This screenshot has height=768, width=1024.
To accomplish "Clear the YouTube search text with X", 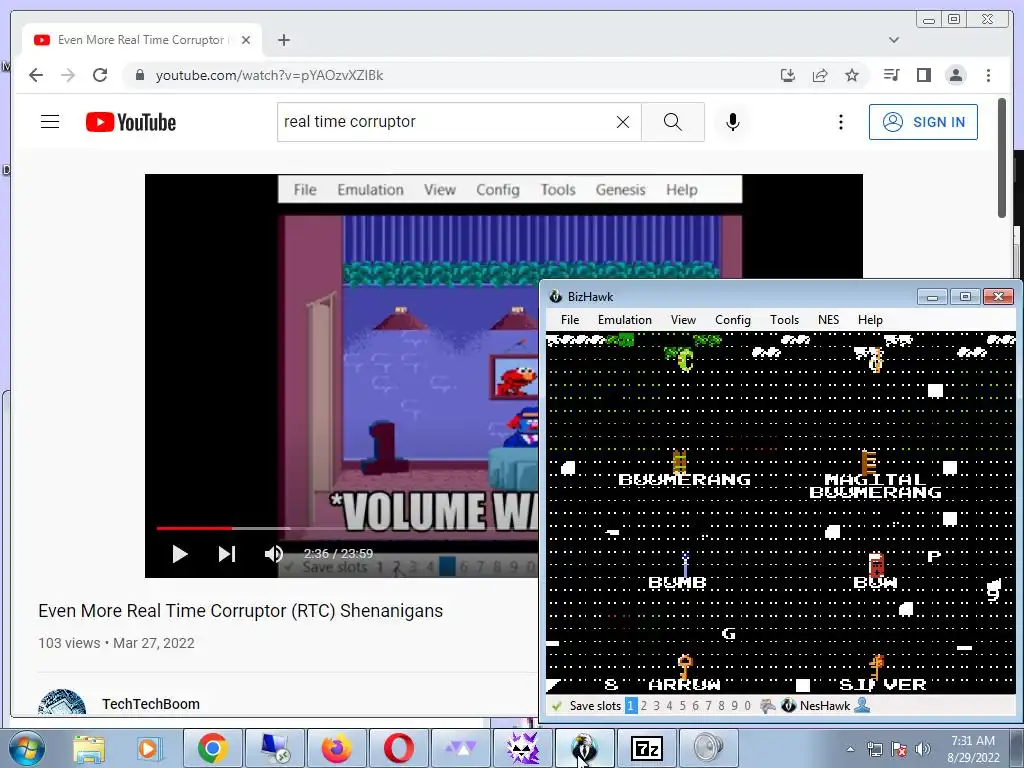I will 623,121.
